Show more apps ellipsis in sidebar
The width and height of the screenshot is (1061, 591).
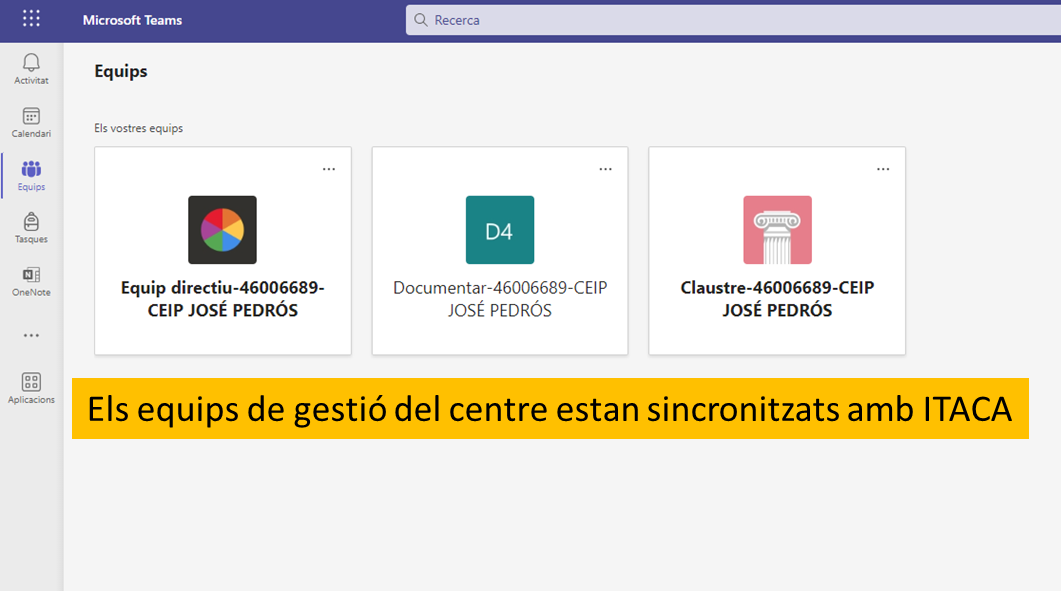pyautogui.click(x=31, y=335)
